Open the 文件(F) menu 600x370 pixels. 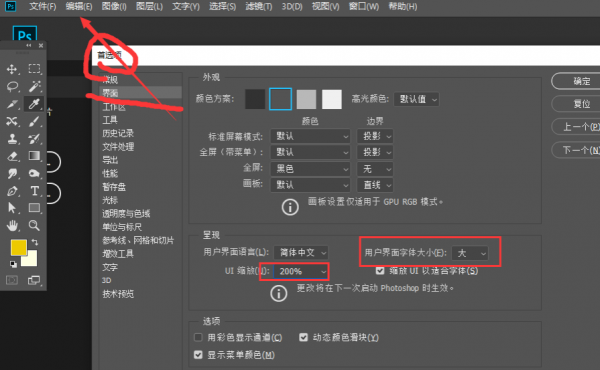[x=42, y=7]
